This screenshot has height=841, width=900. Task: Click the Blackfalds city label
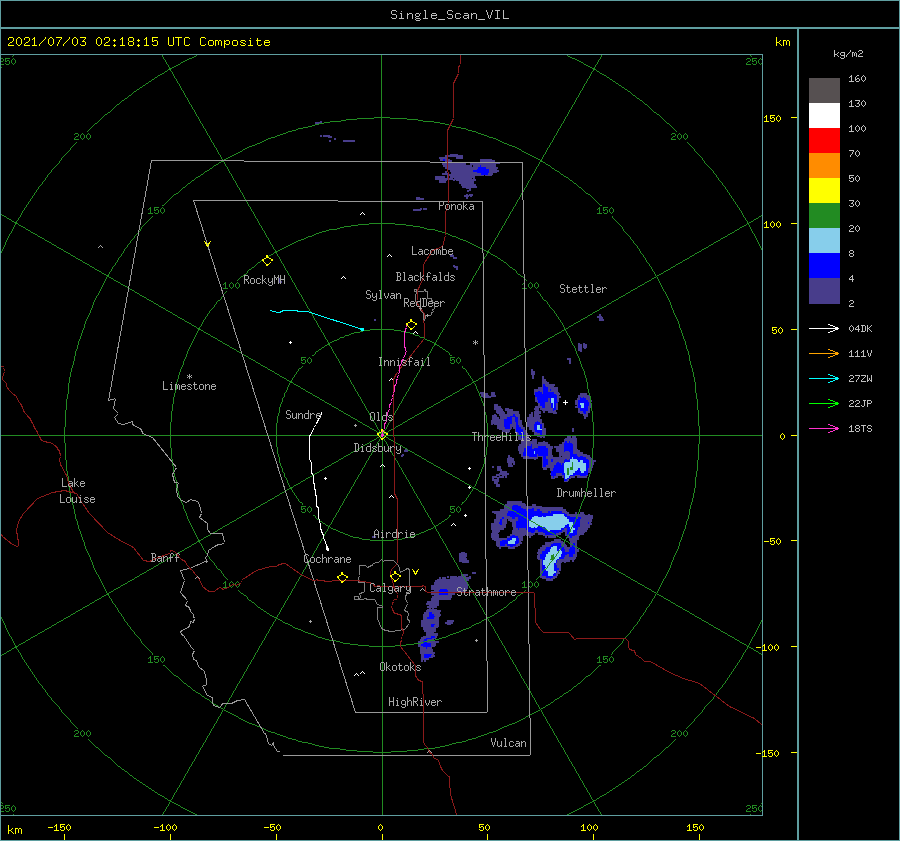(x=425, y=277)
